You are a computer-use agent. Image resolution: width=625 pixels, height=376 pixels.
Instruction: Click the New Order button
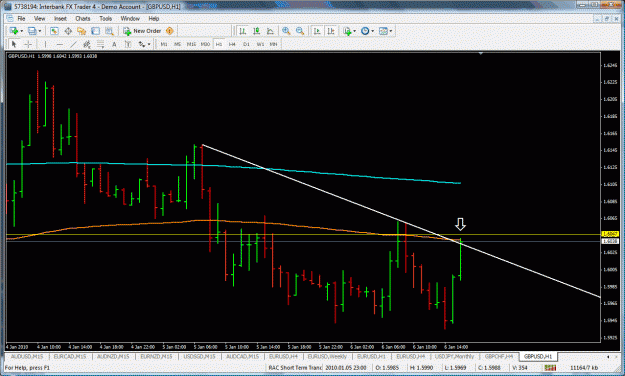(x=142, y=31)
